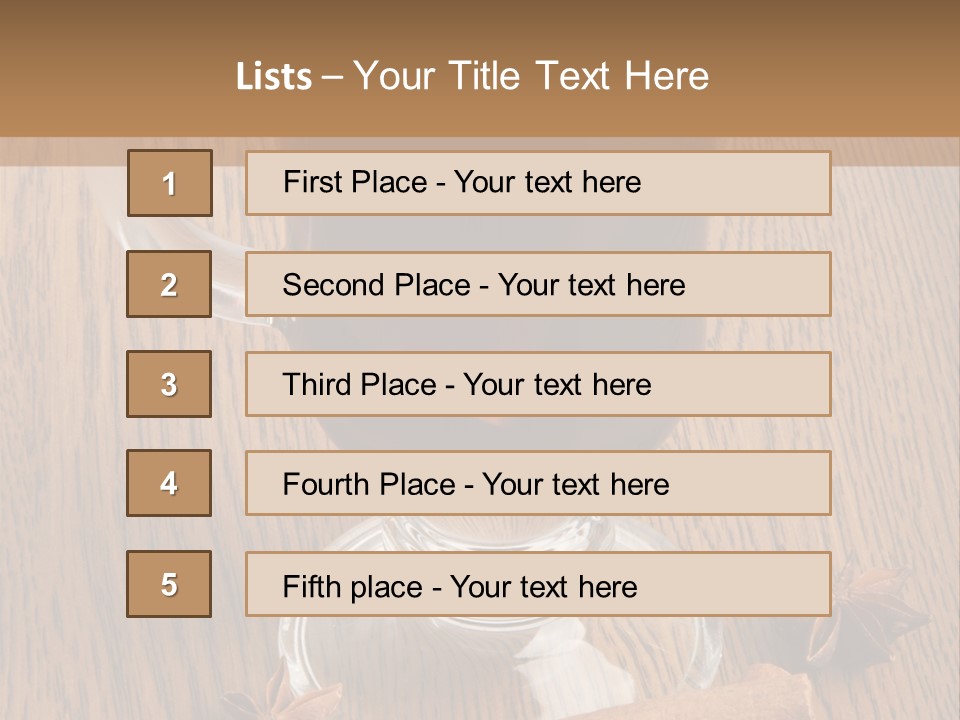This screenshot has height=720, width=960.
Task: Click the 'Second Place - Your text here' field
Action: tap(538, 284)
